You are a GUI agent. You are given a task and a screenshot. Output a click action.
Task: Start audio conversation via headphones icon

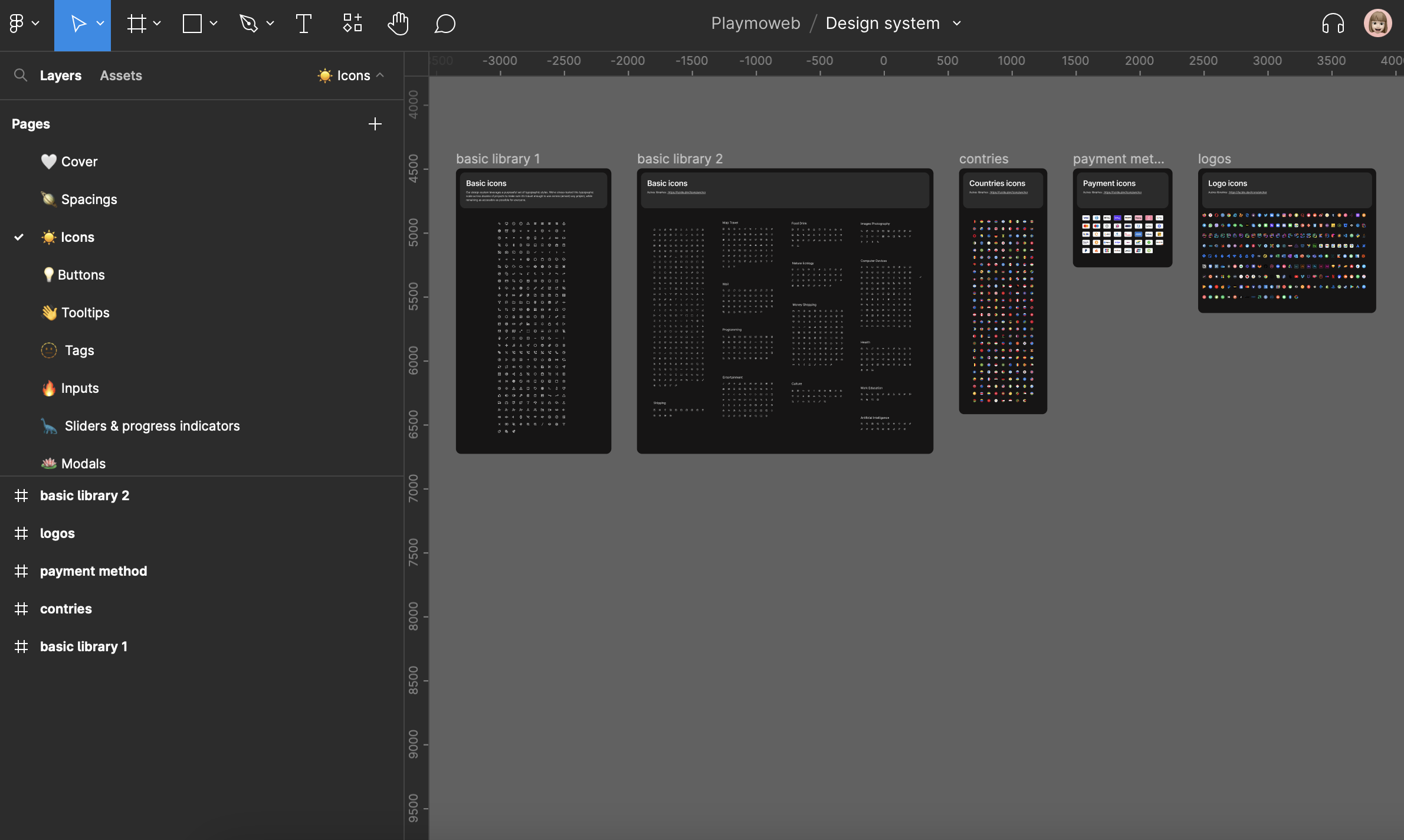coord(1333,24)
